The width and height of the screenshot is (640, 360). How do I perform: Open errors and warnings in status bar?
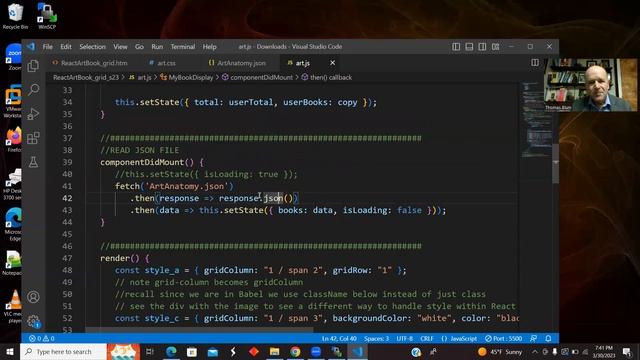click(x=42, y=338)
